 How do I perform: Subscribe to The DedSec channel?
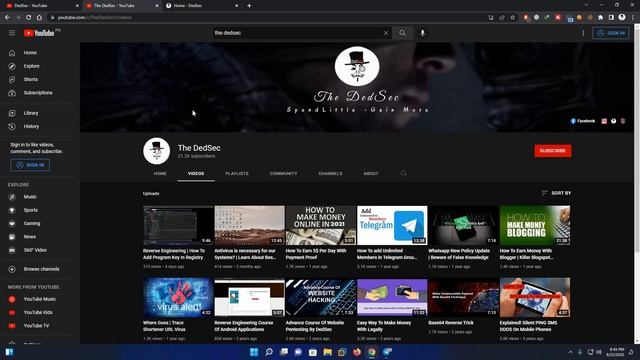pos(553,151)
